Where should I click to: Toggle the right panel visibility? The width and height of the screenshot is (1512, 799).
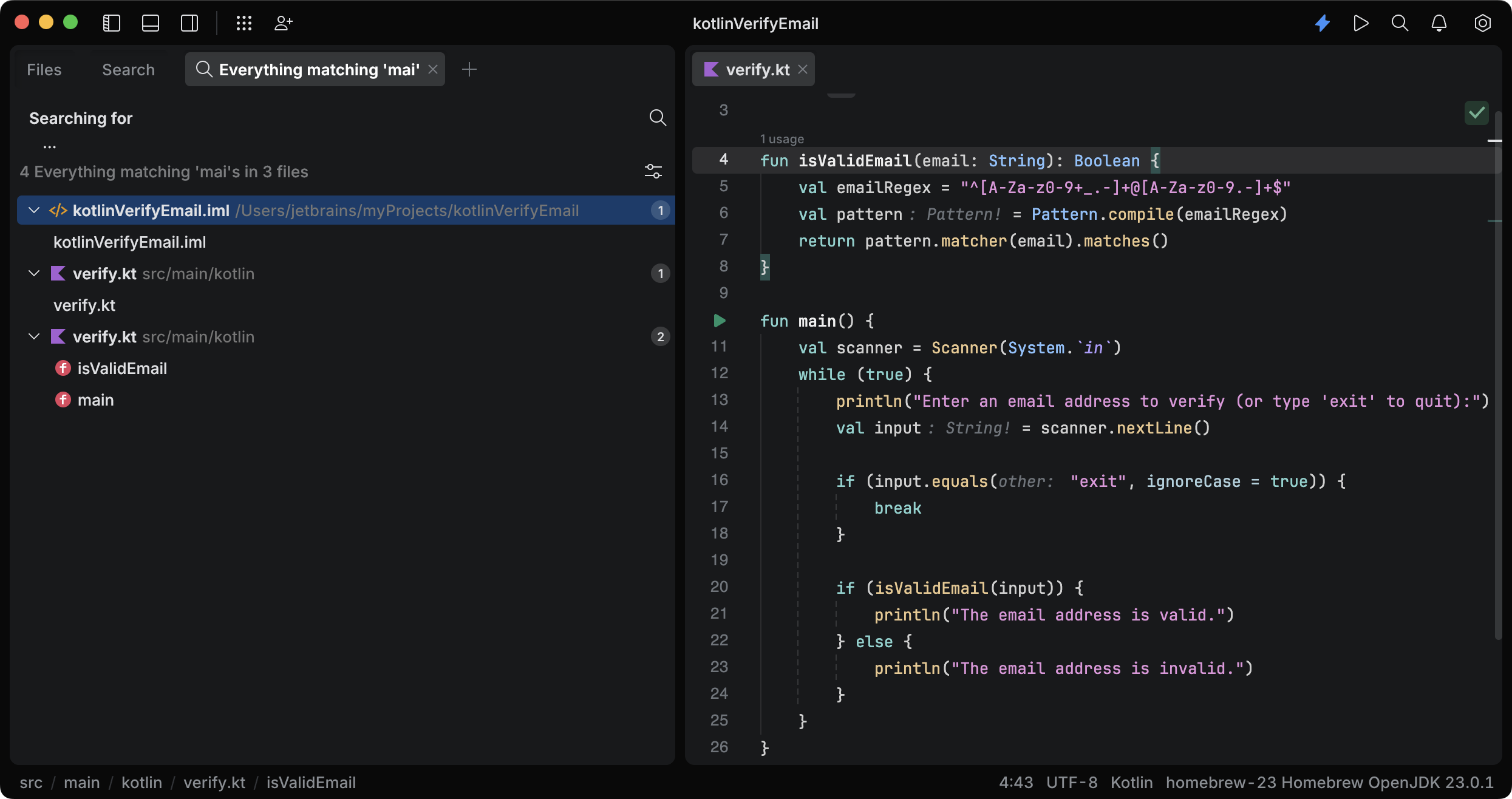click(x=189, y=23)
